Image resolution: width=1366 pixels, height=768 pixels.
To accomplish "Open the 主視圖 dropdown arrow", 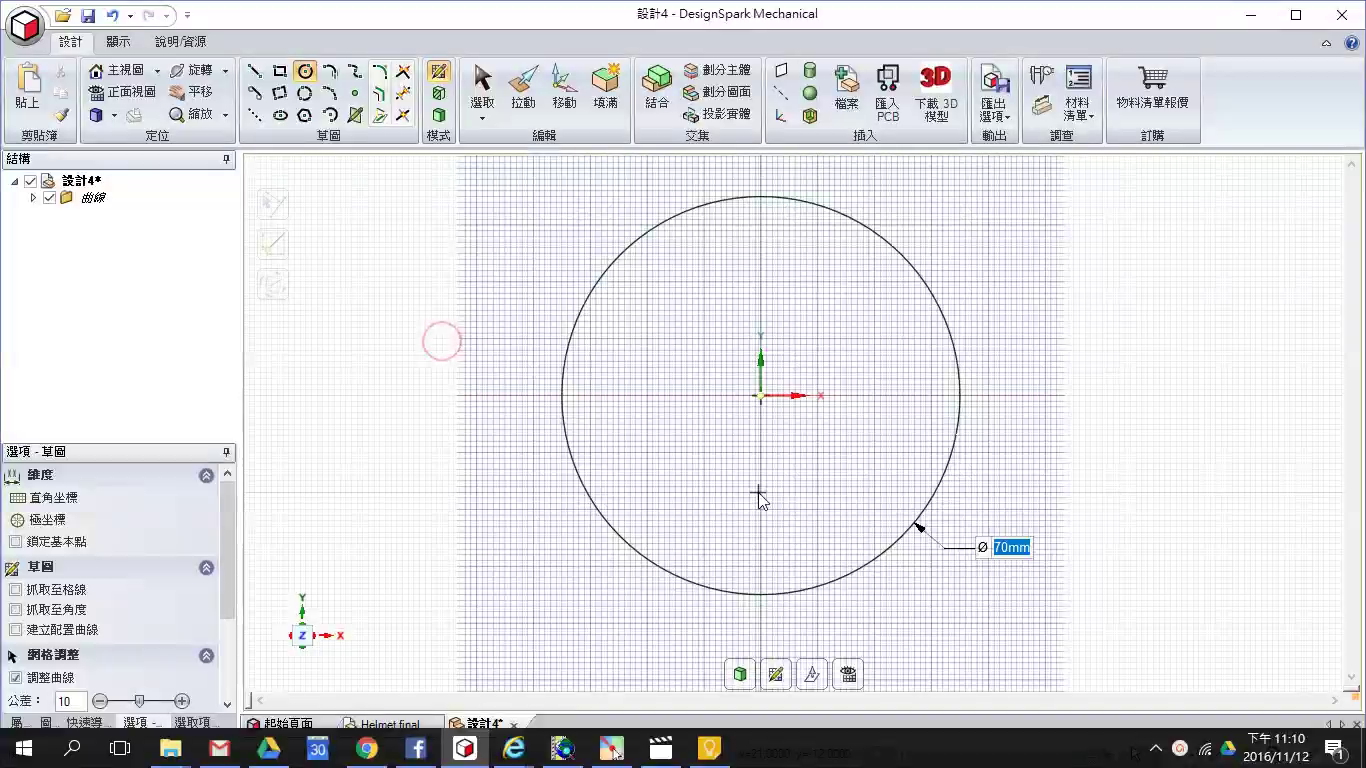I will coord(157,71).
